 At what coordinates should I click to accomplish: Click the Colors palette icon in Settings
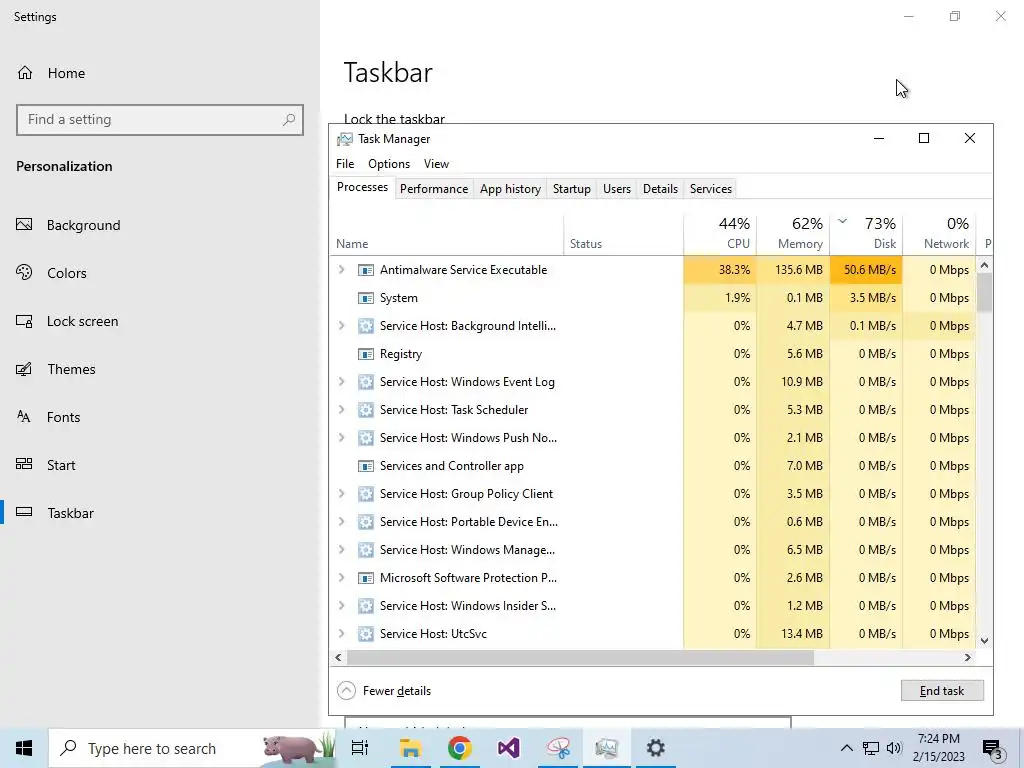[24, 273]
